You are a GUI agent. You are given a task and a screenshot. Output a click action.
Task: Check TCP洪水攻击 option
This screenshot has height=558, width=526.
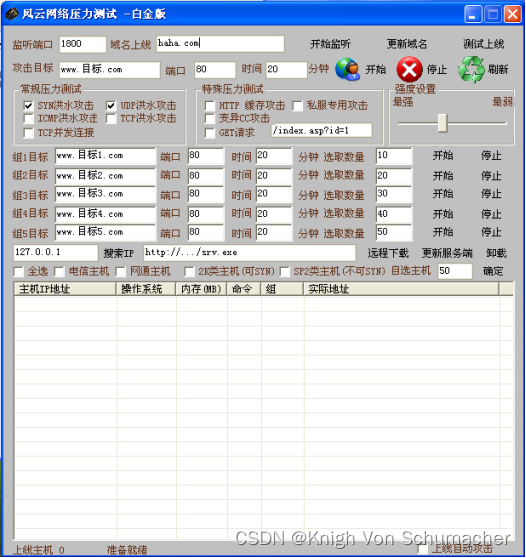coord(111,119)
